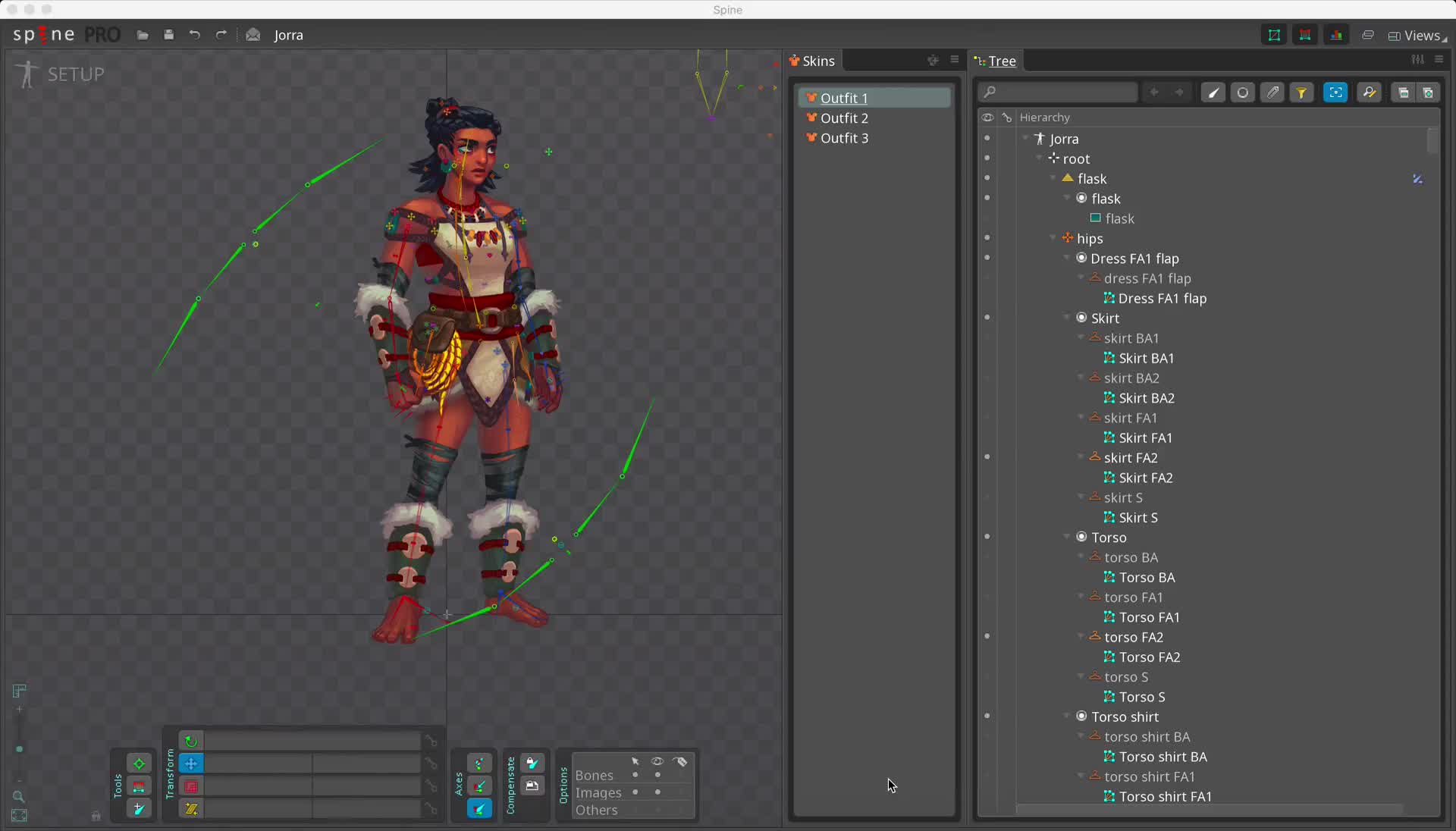The image size is (1456, 831).
Task: Toggle Bone compensation in Compensate
Action: pyautogui.click(x=532, y=764)
